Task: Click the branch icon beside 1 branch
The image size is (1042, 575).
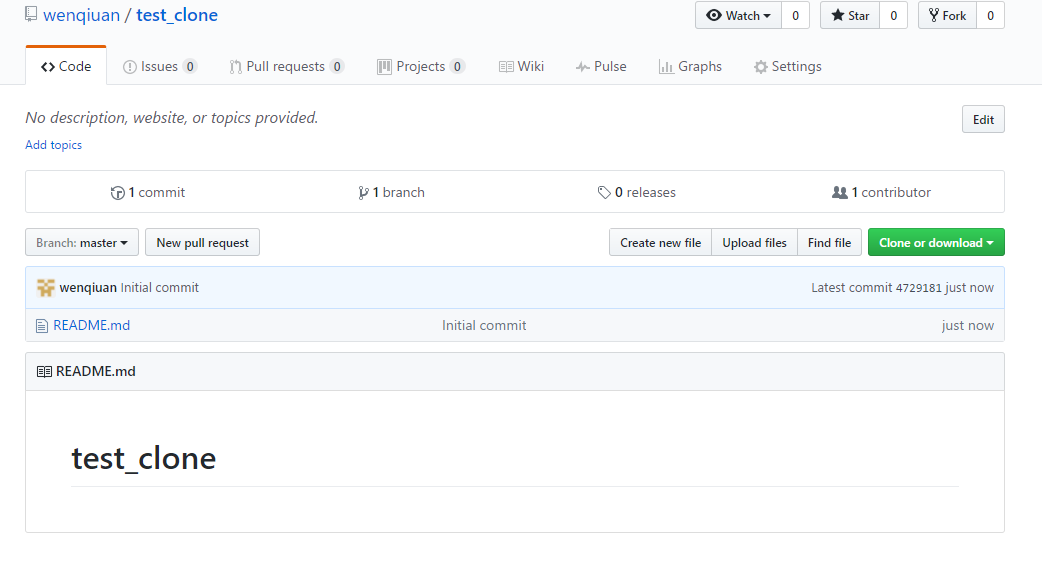Action: click(x=363, y=193)
